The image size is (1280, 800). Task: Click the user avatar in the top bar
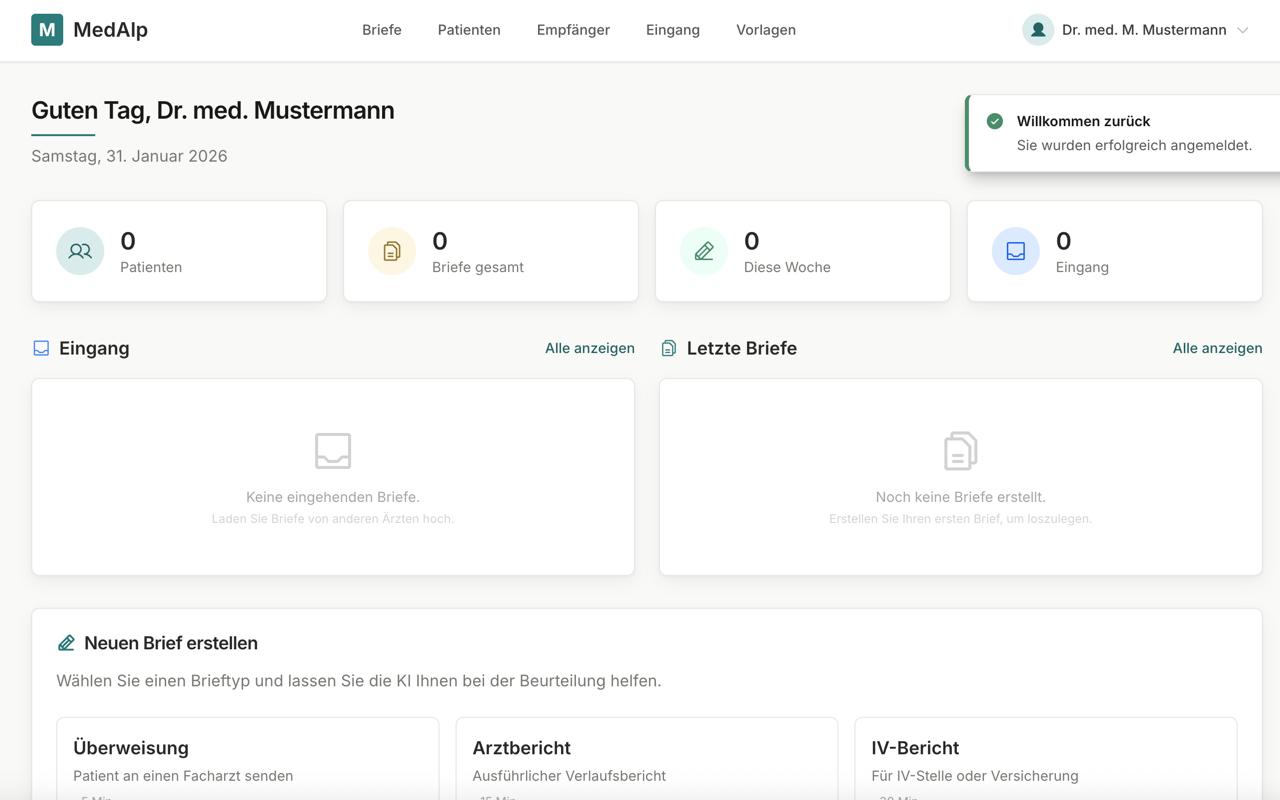1037,29
